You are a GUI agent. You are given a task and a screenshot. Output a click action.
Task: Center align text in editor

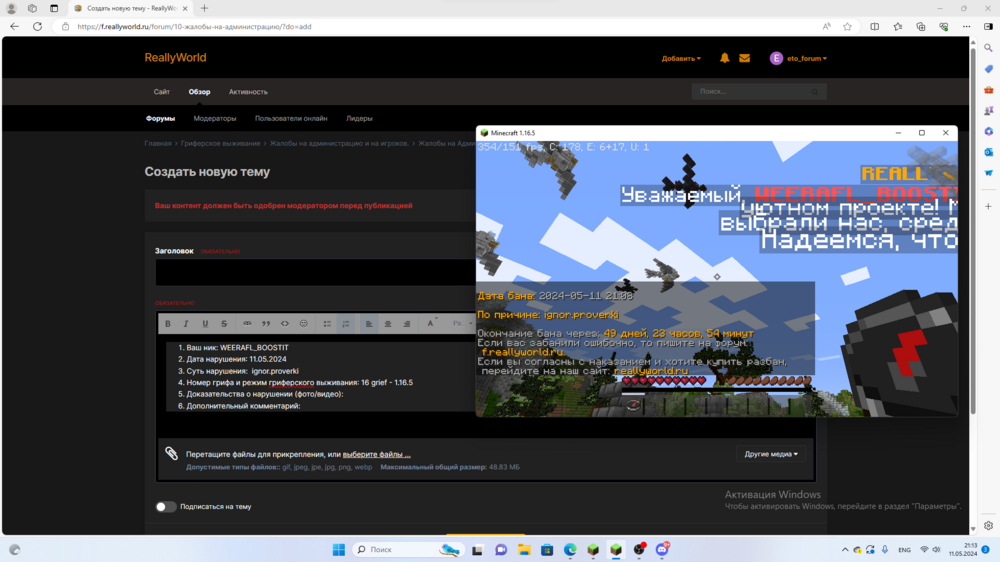388,323
